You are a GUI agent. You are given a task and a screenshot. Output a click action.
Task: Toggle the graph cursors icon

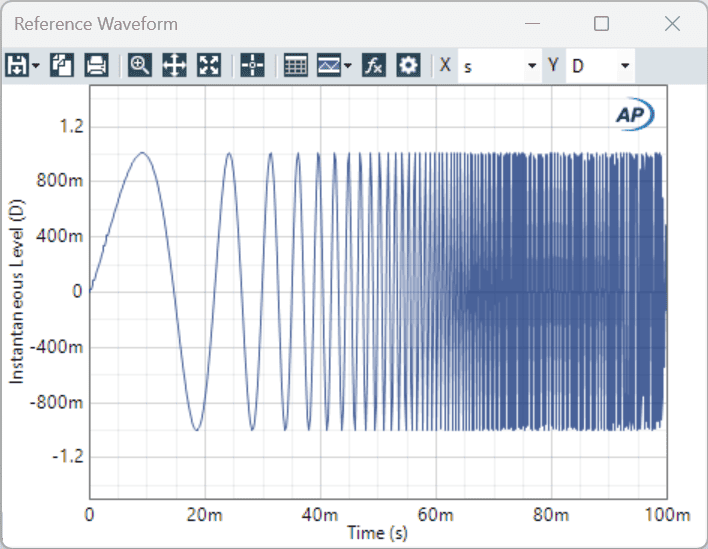pos(253,66)
